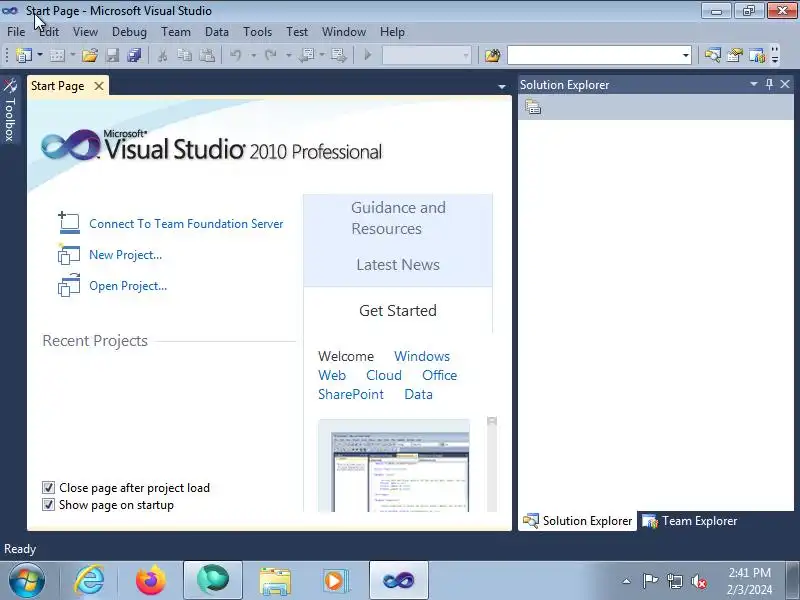Screen dimensions: 800x600
Task: Click the Navigate Backward icon
Action: coord(307,55)
